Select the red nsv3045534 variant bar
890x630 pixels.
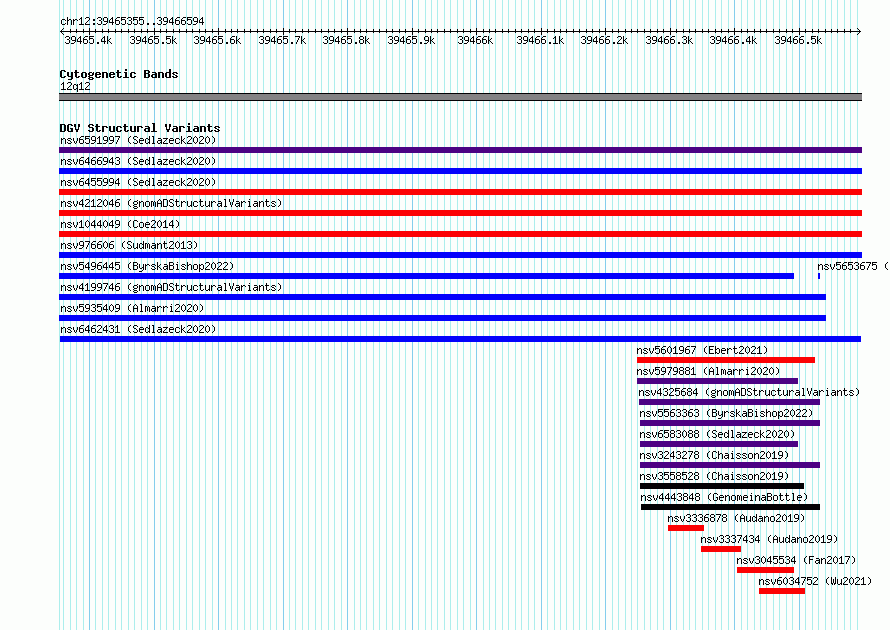coord(766,570)
